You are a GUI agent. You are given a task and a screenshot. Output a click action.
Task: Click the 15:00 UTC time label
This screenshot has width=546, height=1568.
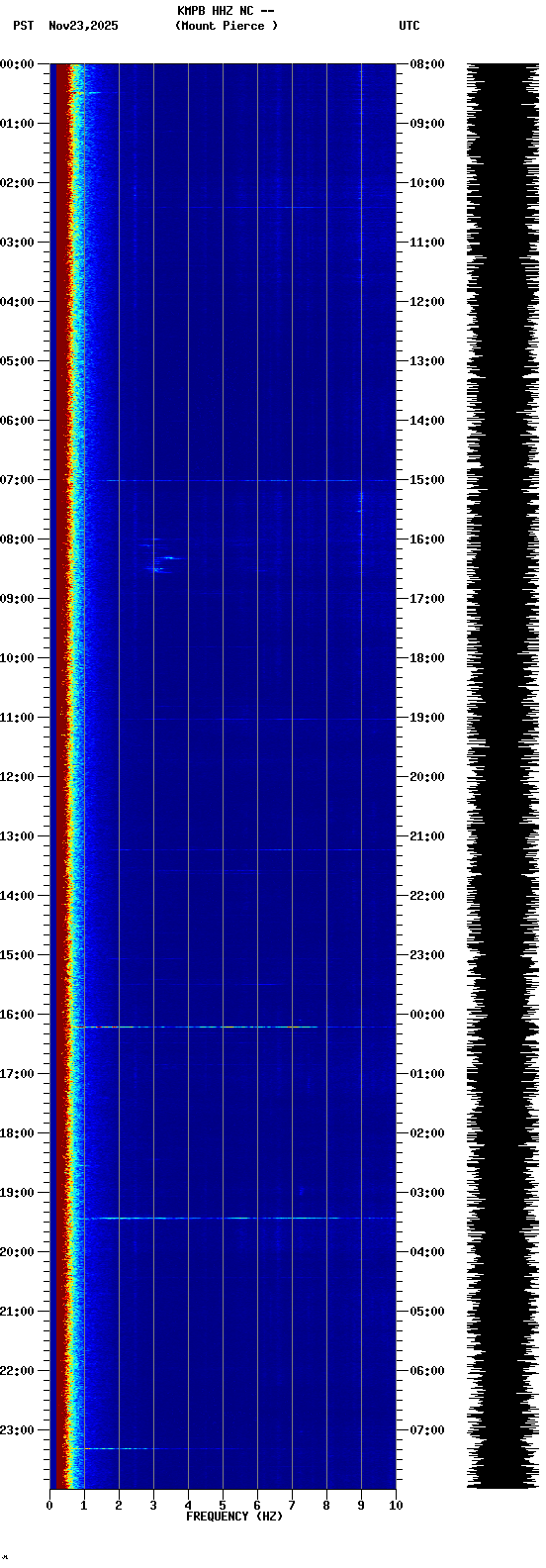[x=427, y=480]
